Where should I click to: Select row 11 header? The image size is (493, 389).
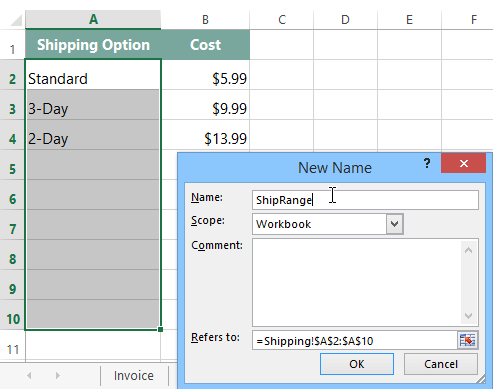12,345
